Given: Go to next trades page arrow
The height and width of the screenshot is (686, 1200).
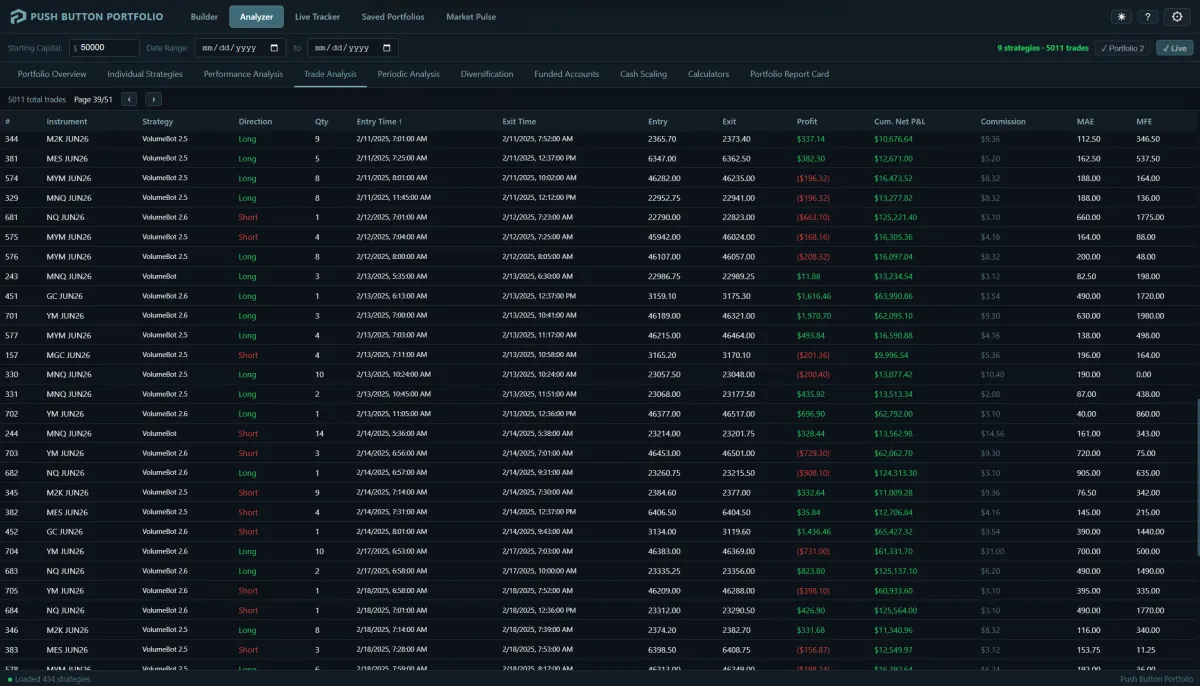Looking at the screenshot, I should click(x=153, y=99).
